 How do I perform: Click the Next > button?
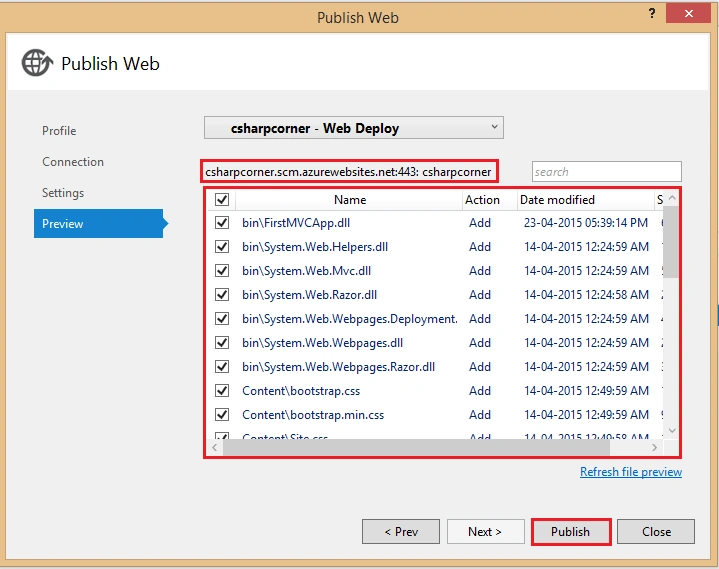(486, 531)
